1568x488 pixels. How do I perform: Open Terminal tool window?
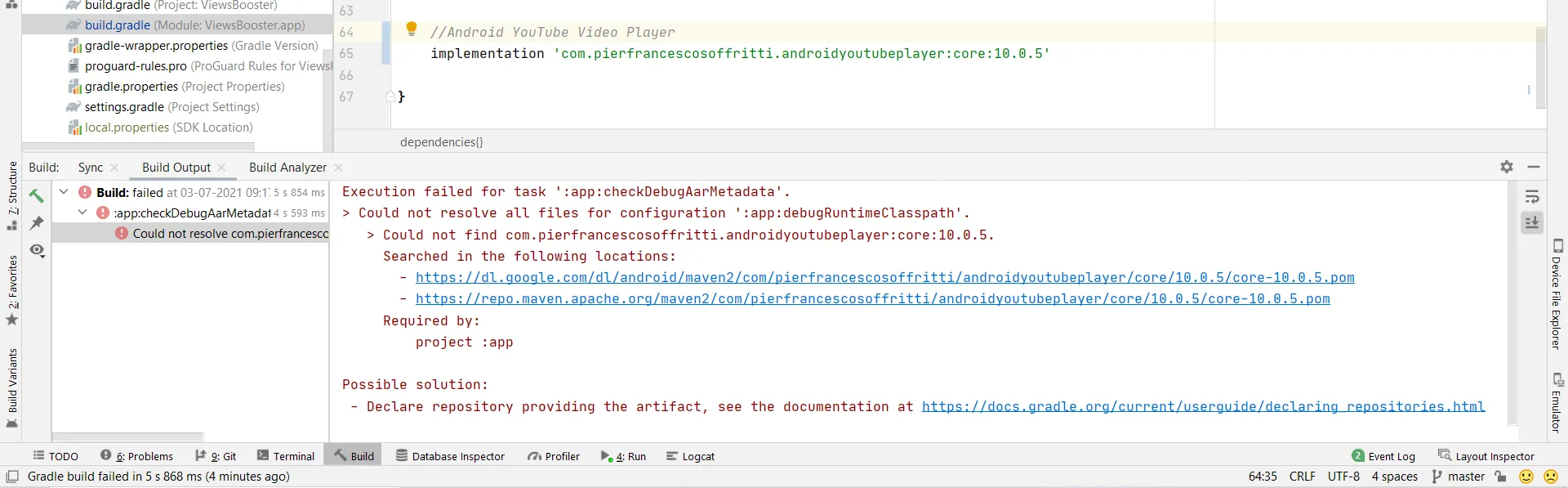(286, 456)
